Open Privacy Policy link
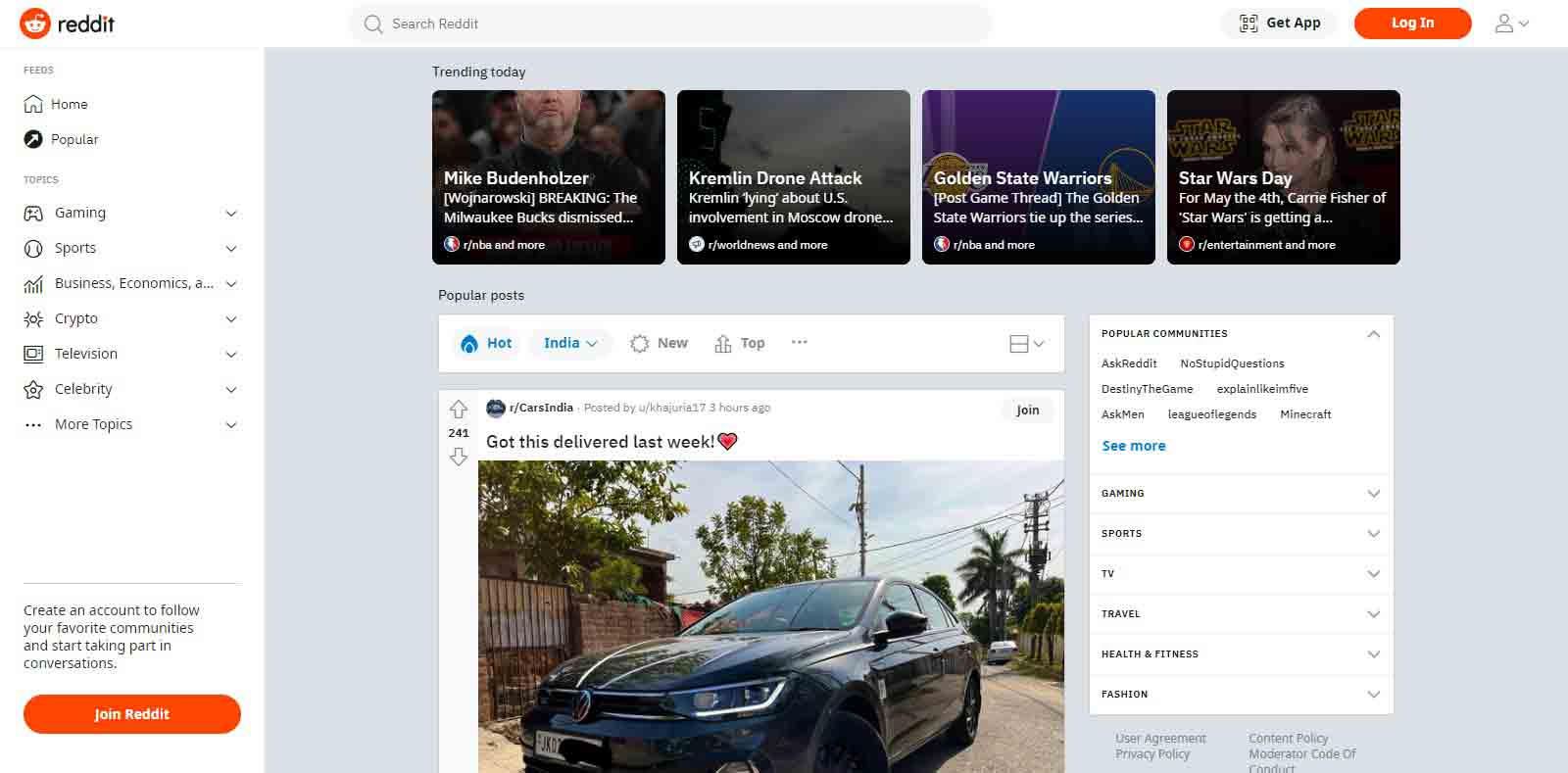Screen dimensions: 1568x773 click(1152, 754)
